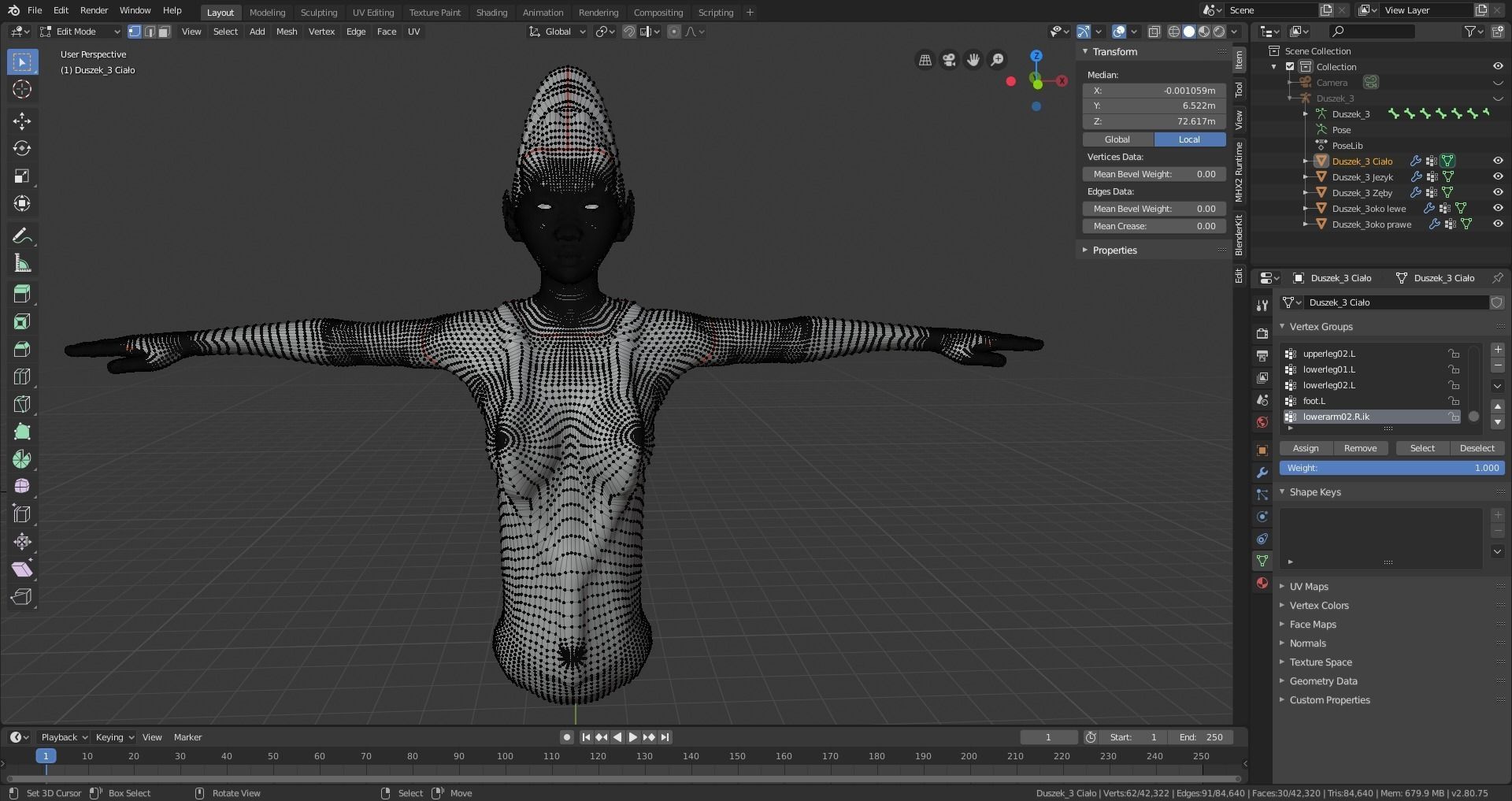Image resolution: width=1512 pixels, height=801 pixels.
Task: Select the Bevel tool
Action: [x=22, y=349]
